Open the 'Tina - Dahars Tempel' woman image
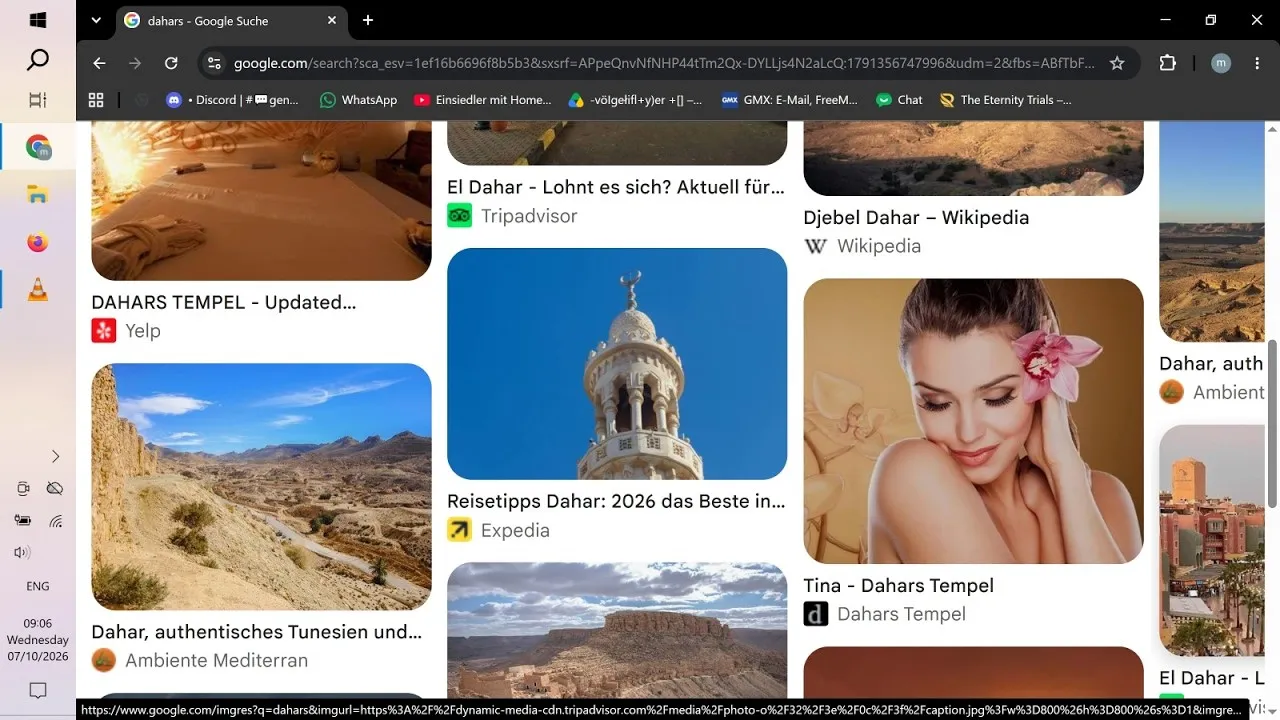This screenshot has height=720, width=1280. (x=973, y=421)
